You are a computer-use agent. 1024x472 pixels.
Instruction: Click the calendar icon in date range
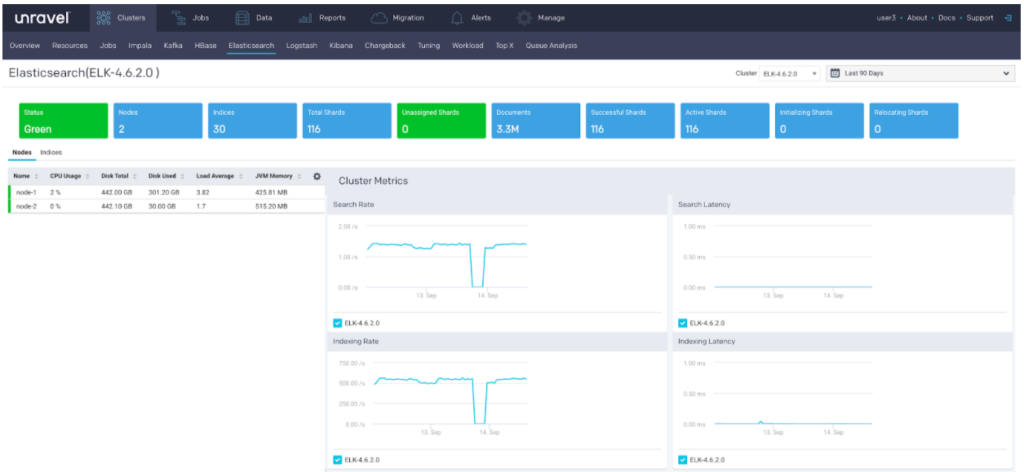pos(835,73)
